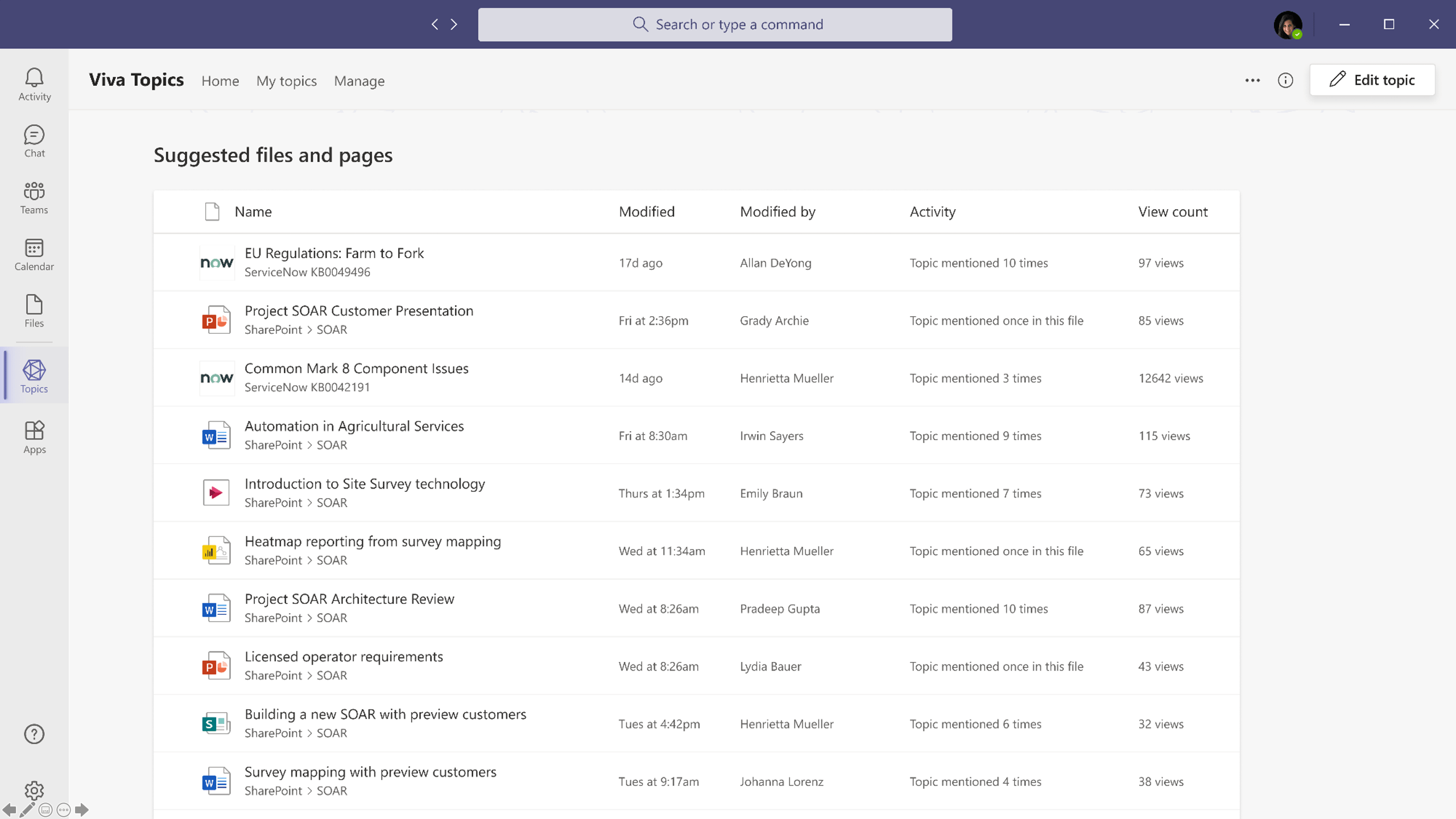The image size is (1456, 819).
Task: Open the more options ellipsis menu
Action: (1252, 80)
